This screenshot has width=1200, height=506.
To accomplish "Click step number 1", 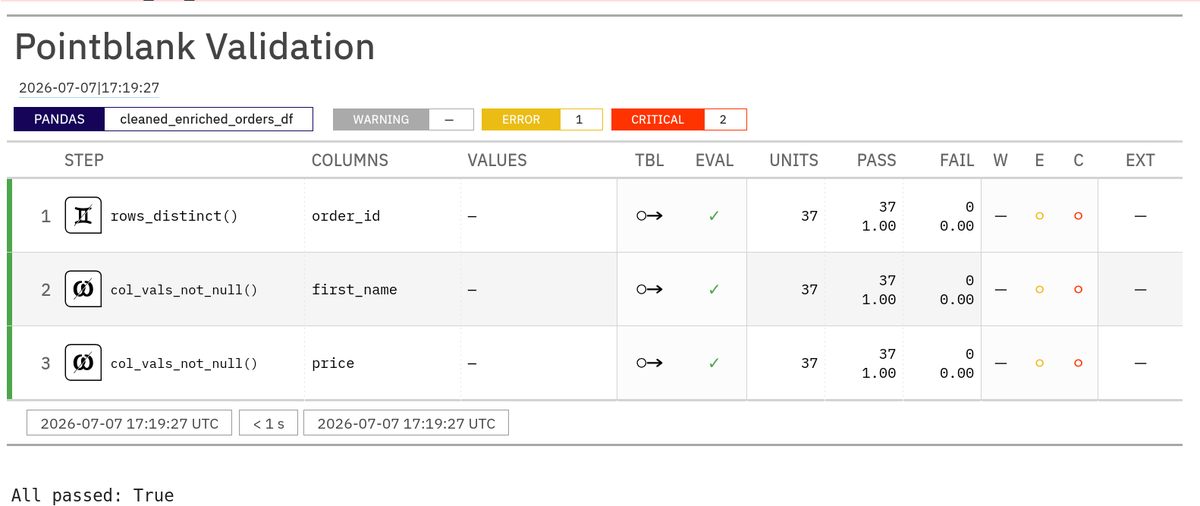I will coord(45,216).
